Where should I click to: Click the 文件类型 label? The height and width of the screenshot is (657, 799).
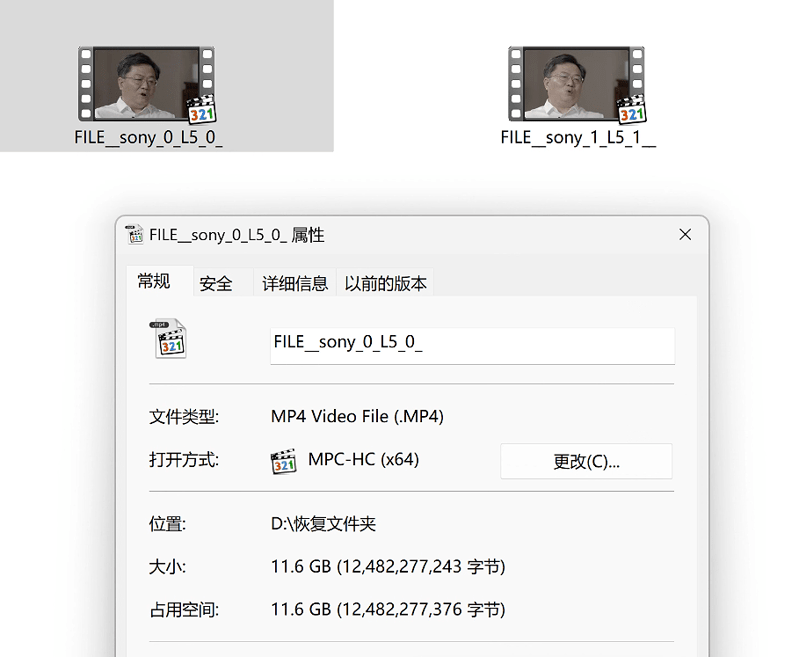pos(183,417)
